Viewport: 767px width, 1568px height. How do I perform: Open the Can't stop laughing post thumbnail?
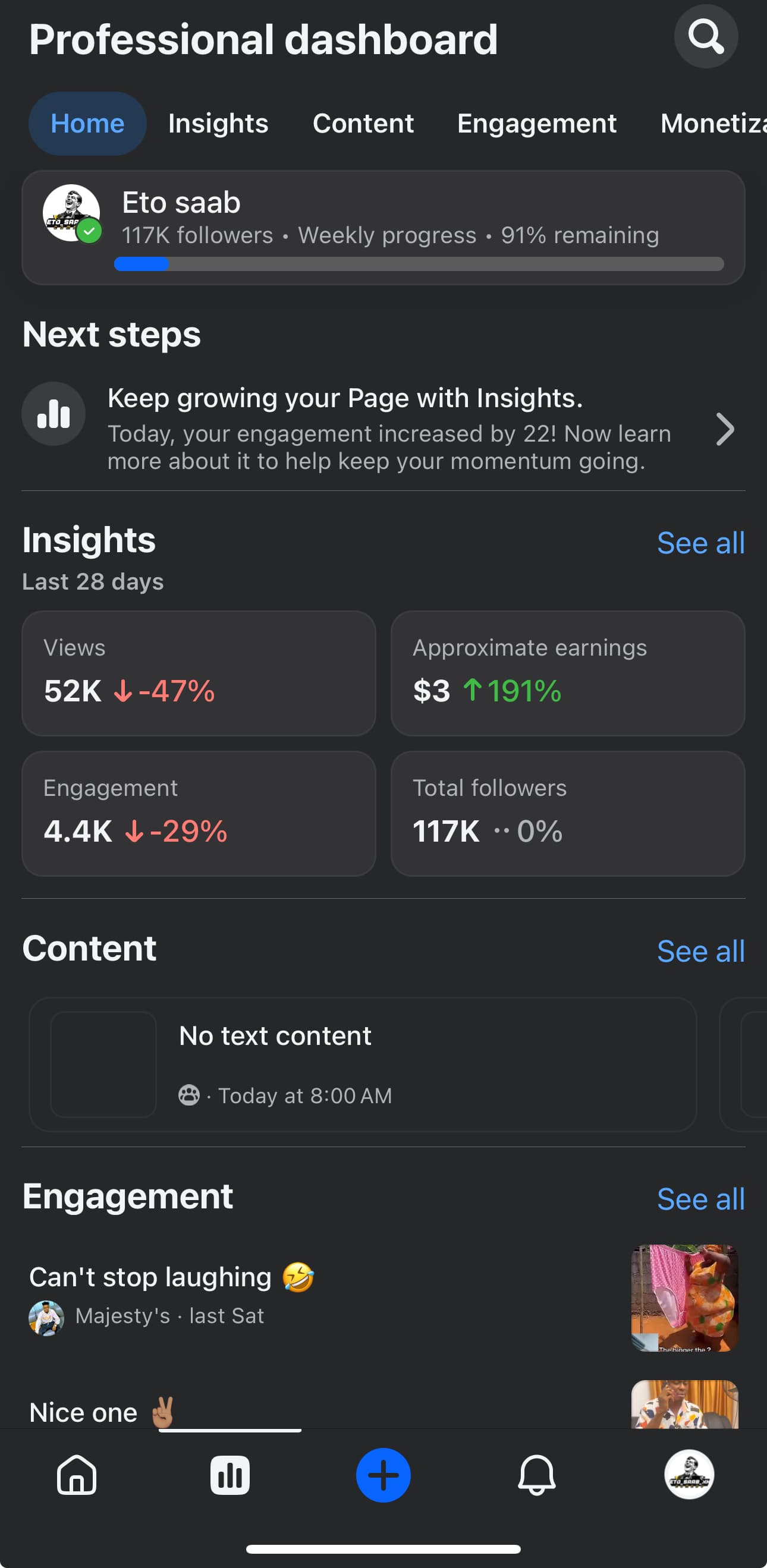tap(684, 1298)
